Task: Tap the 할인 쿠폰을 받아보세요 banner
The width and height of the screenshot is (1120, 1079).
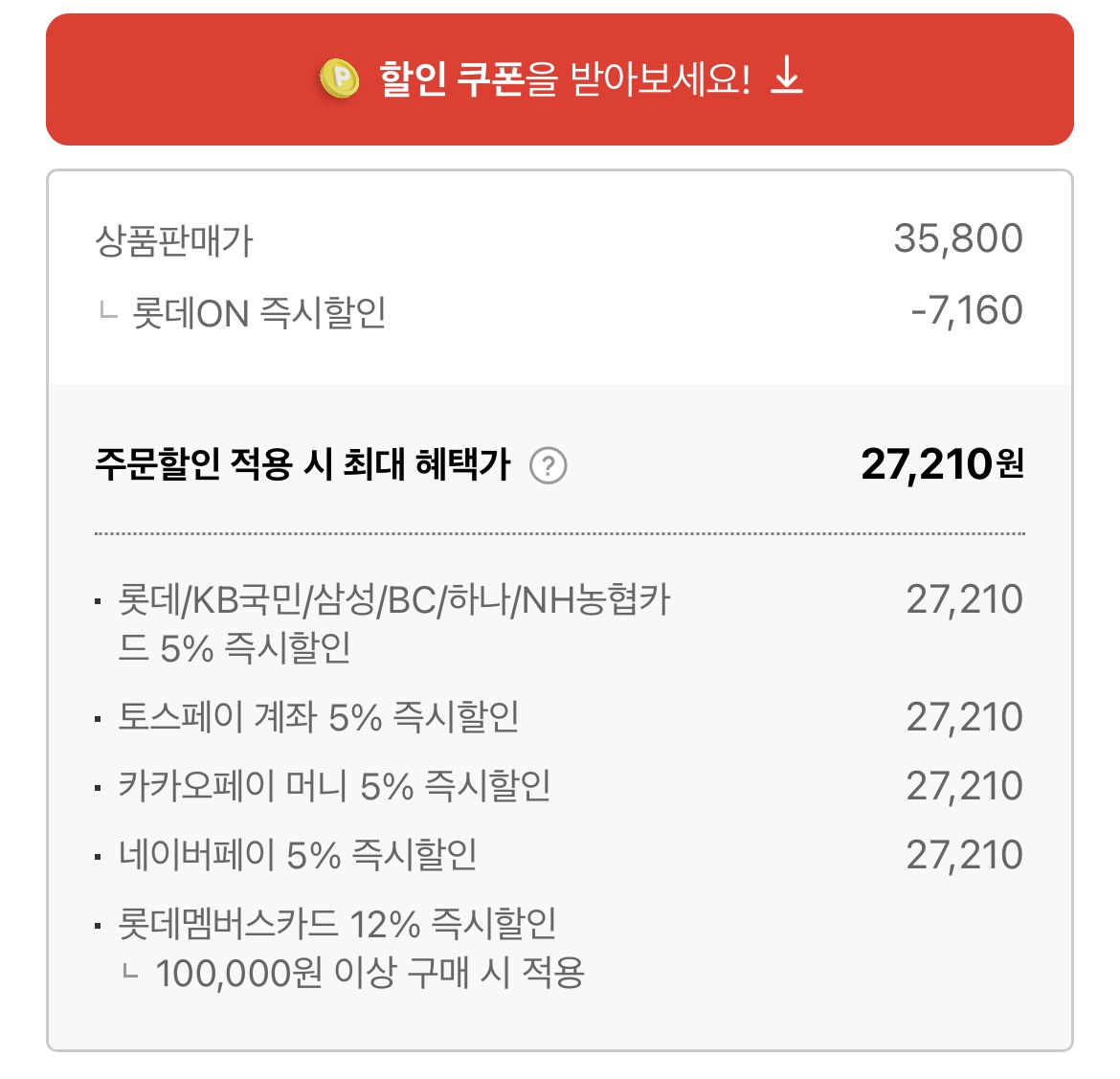Action: coord(560,79)
